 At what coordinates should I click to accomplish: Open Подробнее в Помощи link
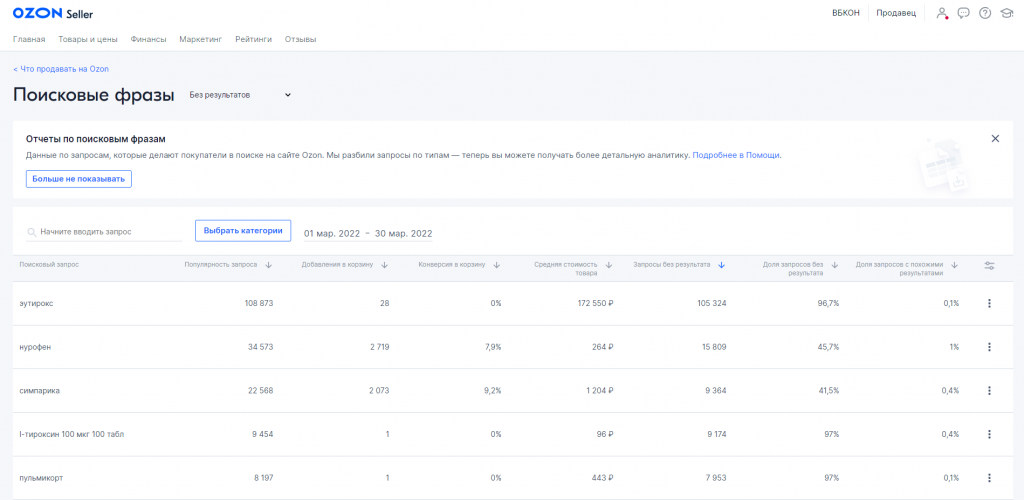(x=736, y=156)
